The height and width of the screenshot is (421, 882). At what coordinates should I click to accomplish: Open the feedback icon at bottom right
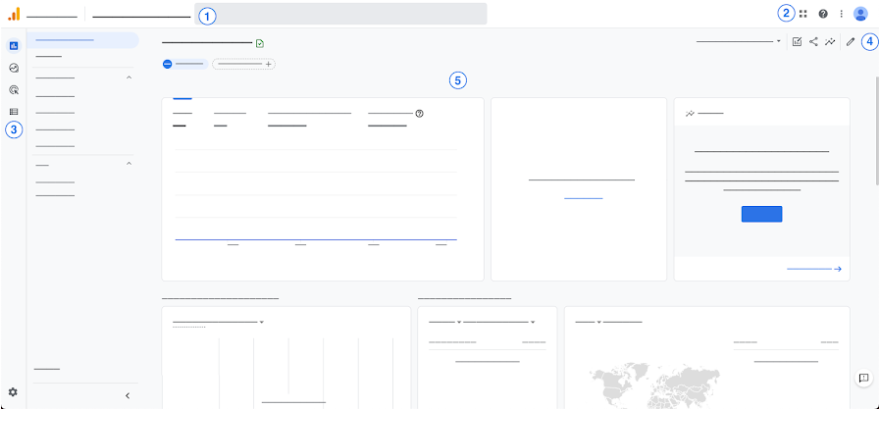tap(864, 378)
